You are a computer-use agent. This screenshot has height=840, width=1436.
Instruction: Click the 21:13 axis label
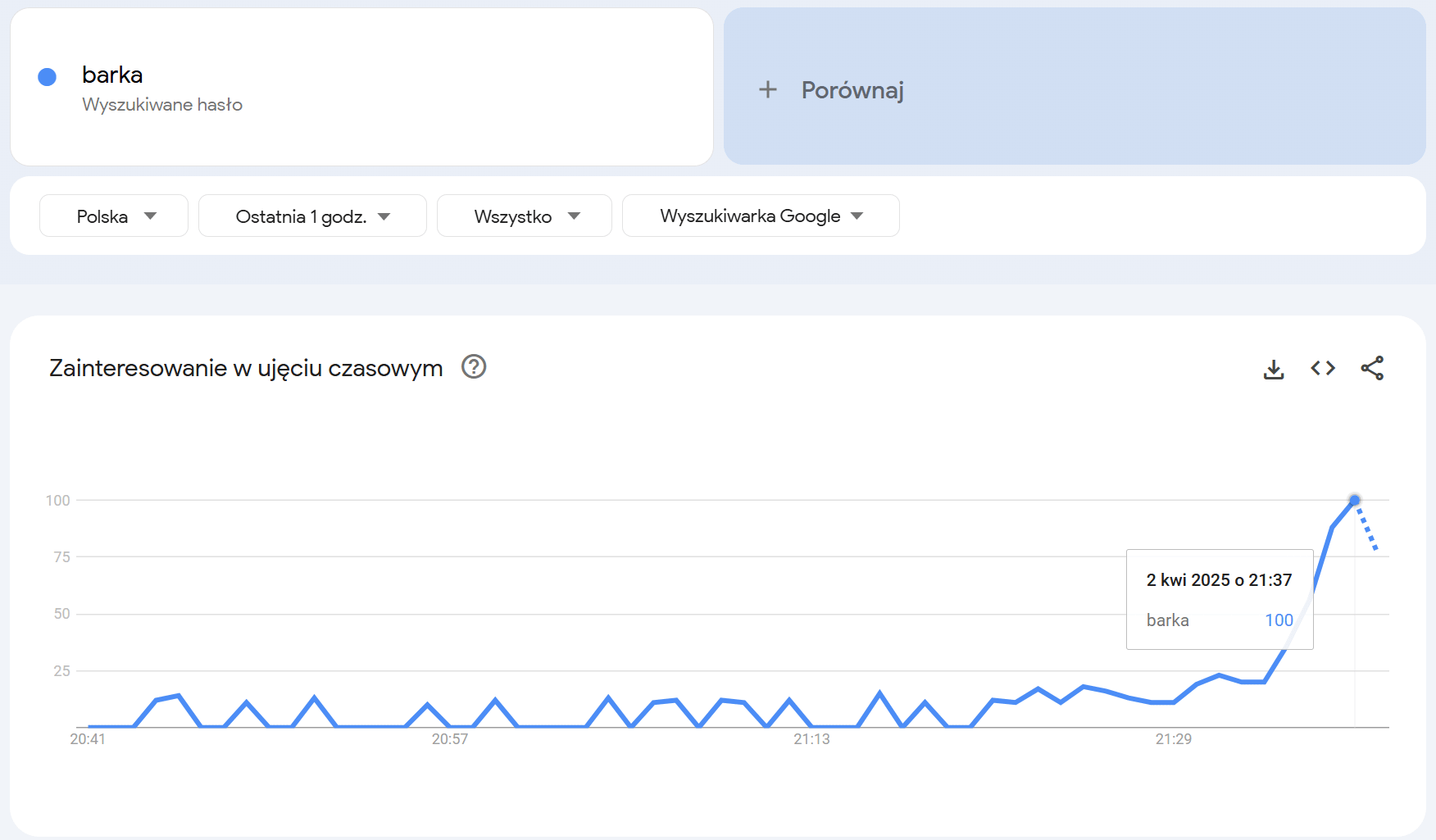[x=811, y=739]
